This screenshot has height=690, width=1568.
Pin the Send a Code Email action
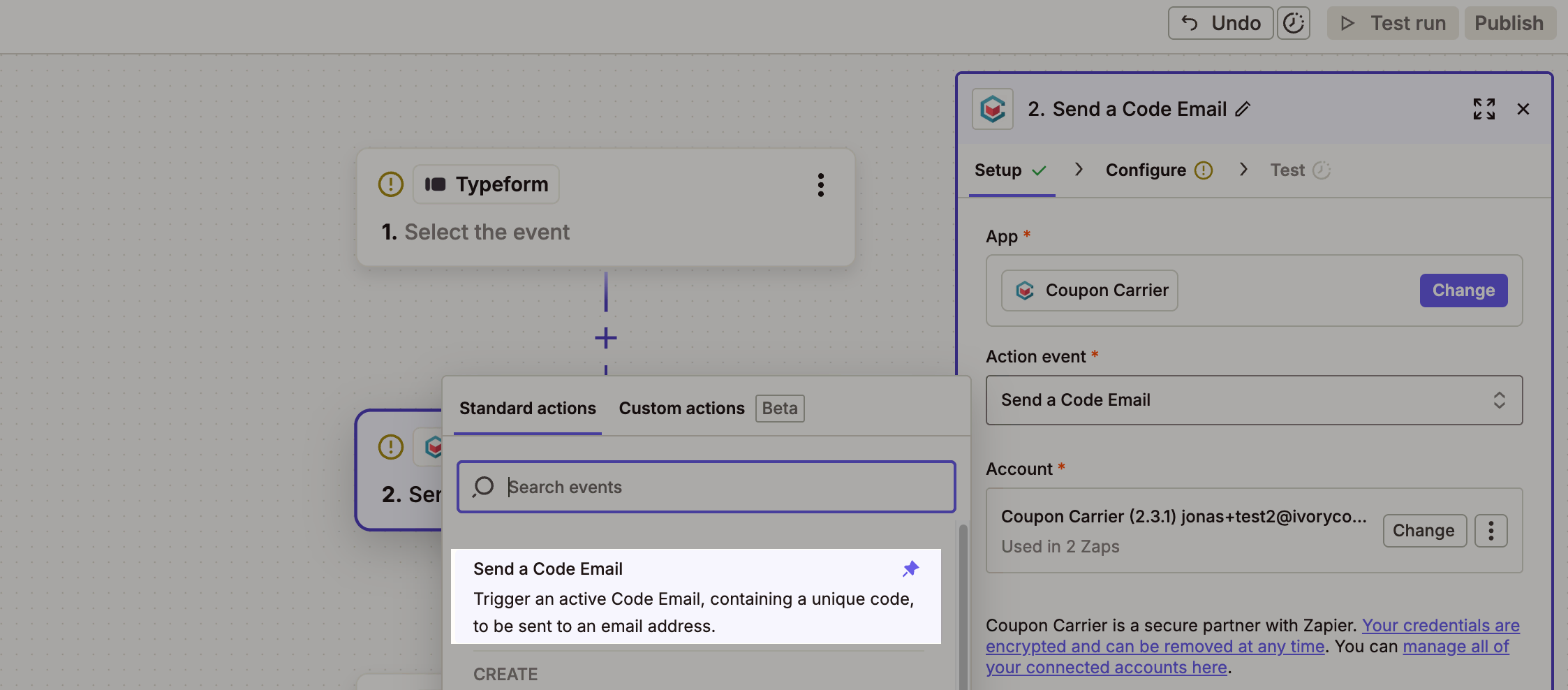tap(910, 569)
